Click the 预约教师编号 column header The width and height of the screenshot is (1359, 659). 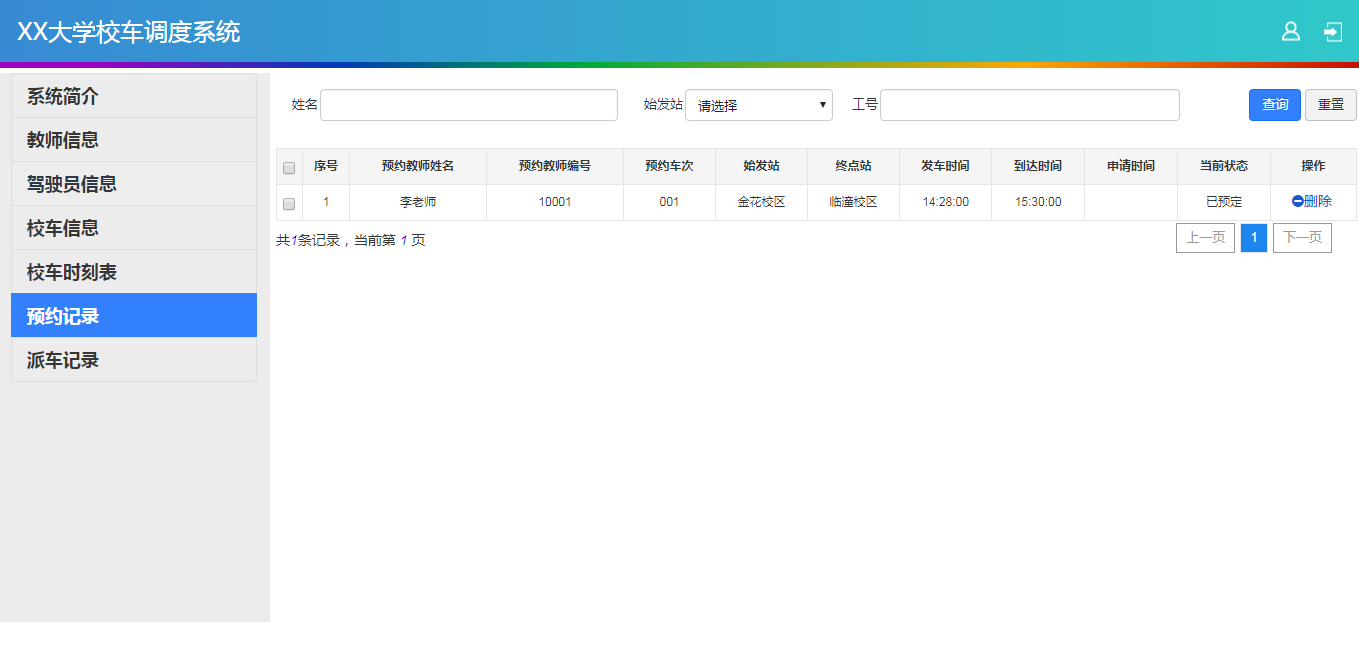coord(555,166)
